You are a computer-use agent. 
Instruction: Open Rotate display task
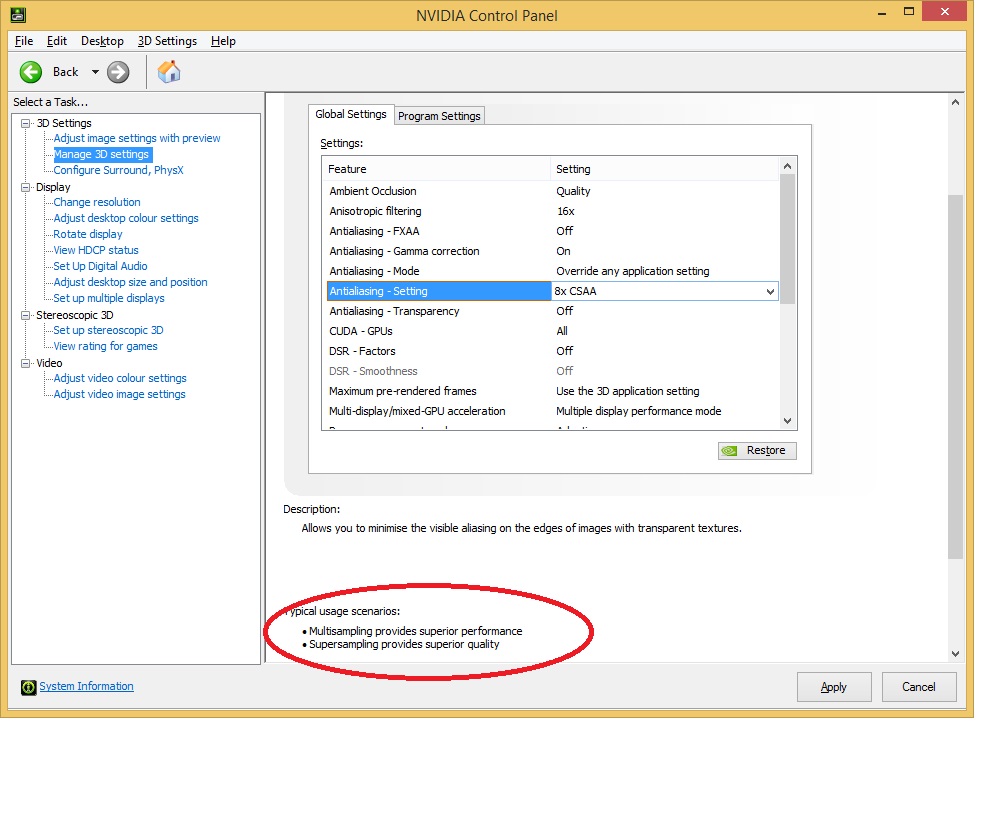click(x=88, y=234)
